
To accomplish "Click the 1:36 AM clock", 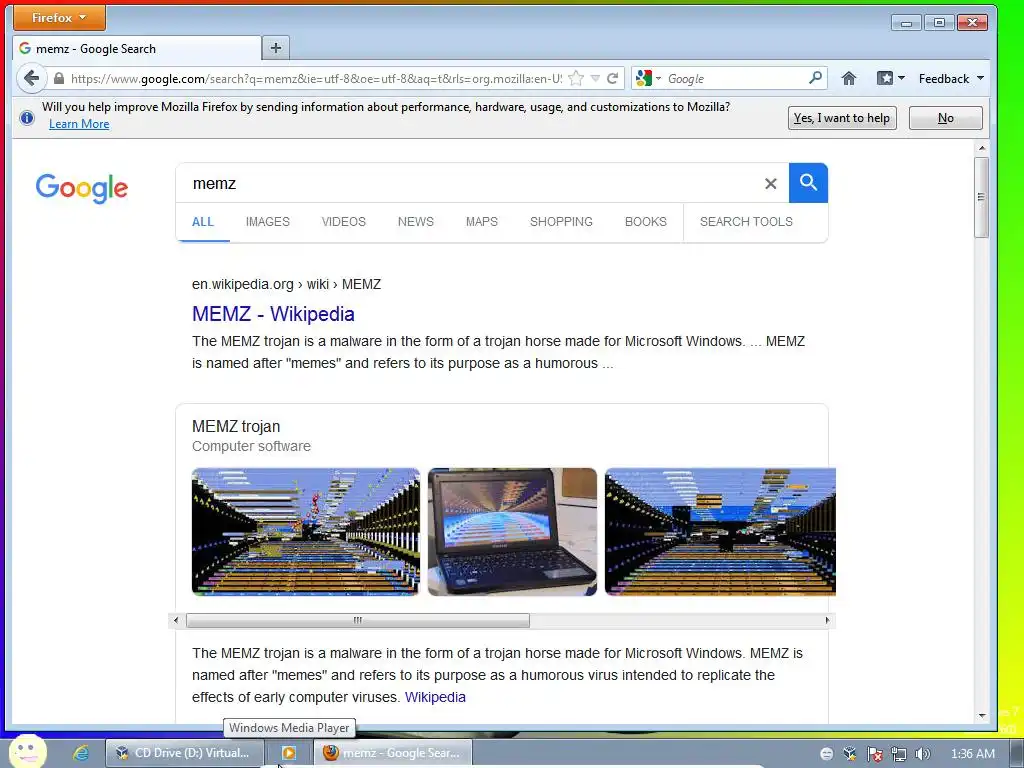I will [x=972, y=754].
